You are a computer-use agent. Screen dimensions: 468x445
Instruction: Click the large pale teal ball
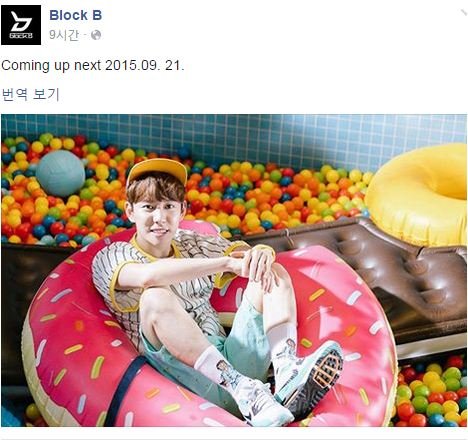pos(61,173)
